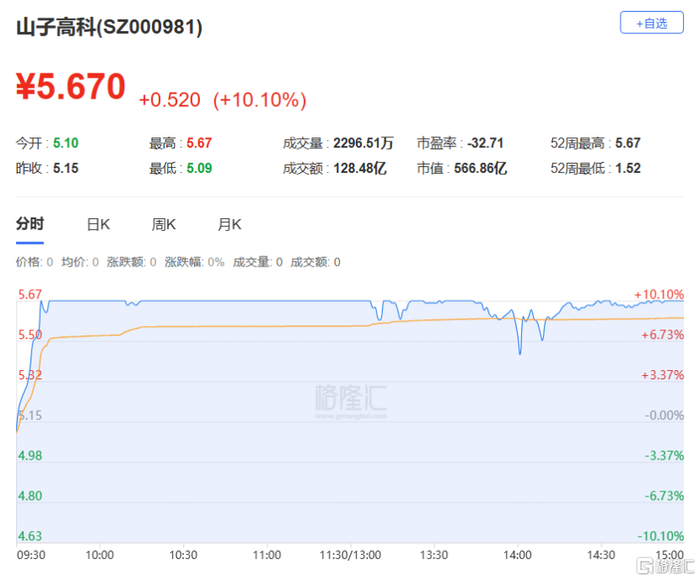The image size is (700, 580).
Task: Click the 涨跌幅: 0% chart readout
Action: [x=194, y=262]
